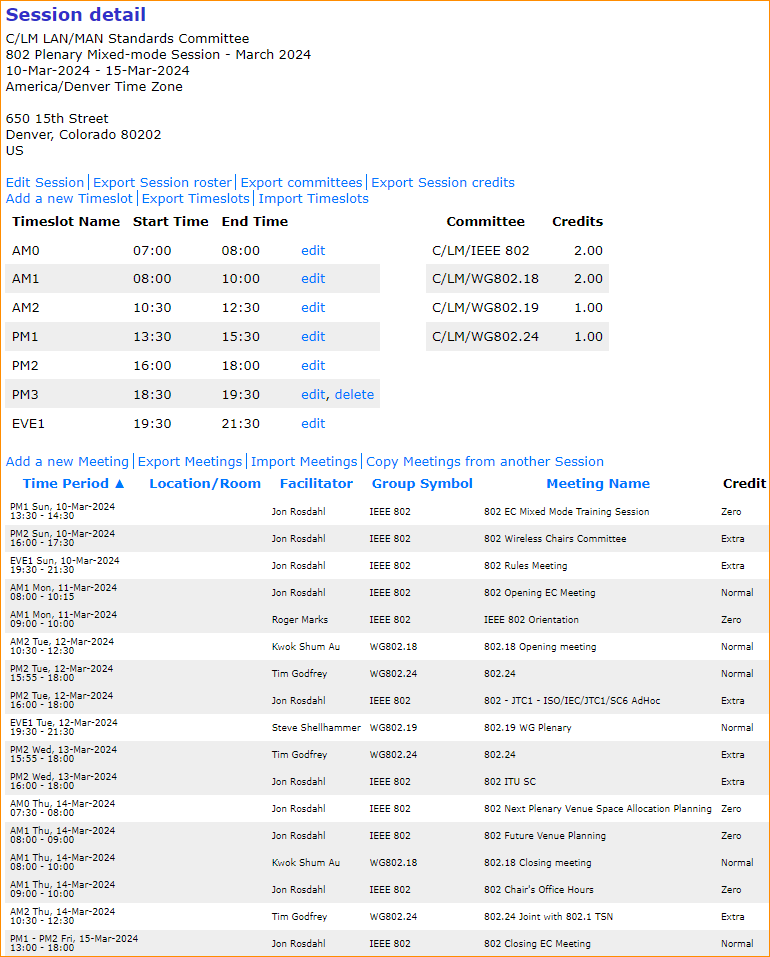This screenshot has height=957, width=770.
Task: Click Import Meetings link
Action: pyautogui.click(x=304, y=461)
